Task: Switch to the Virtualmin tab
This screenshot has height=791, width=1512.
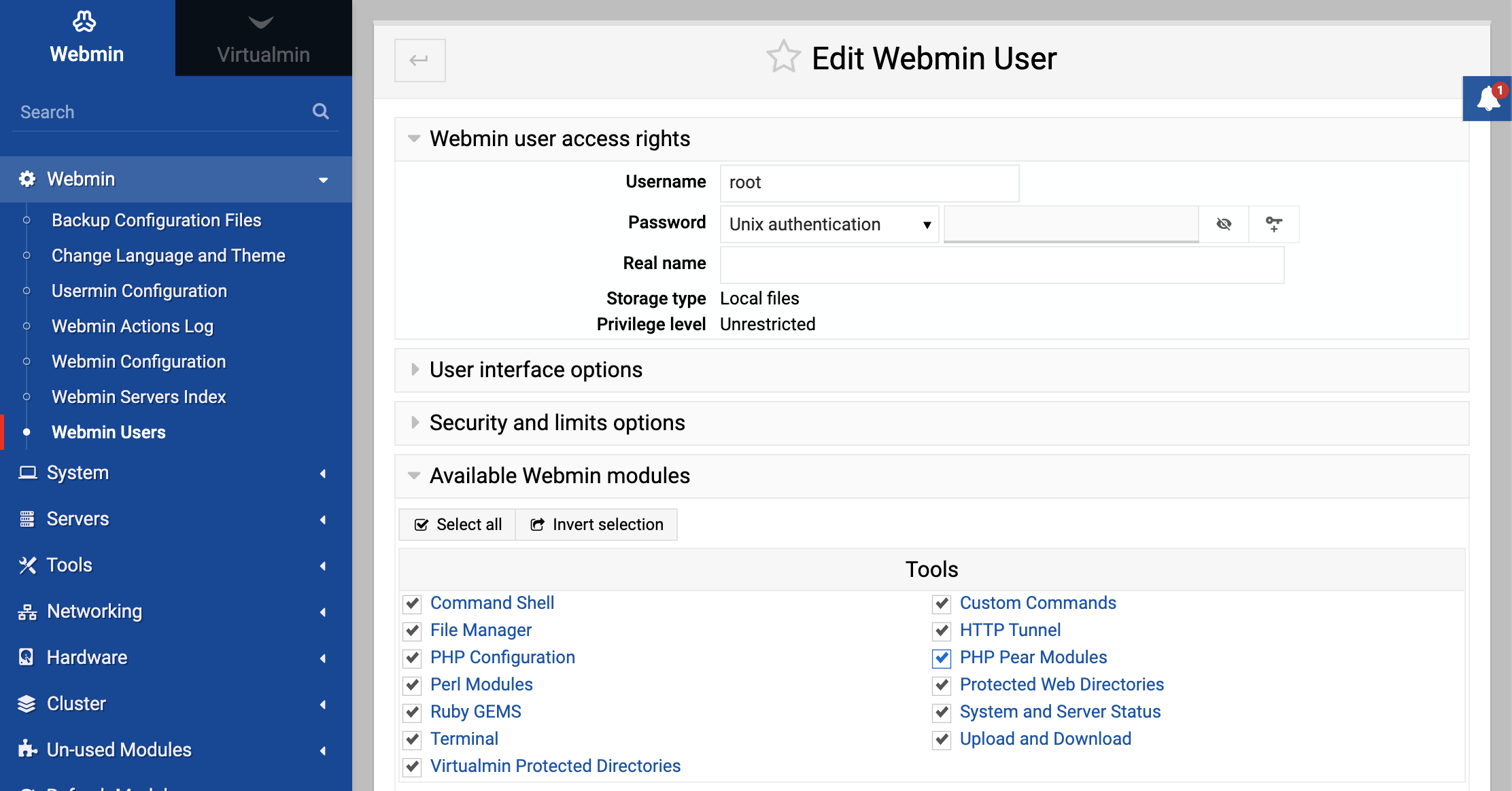Action: click(x=264, y=38)
